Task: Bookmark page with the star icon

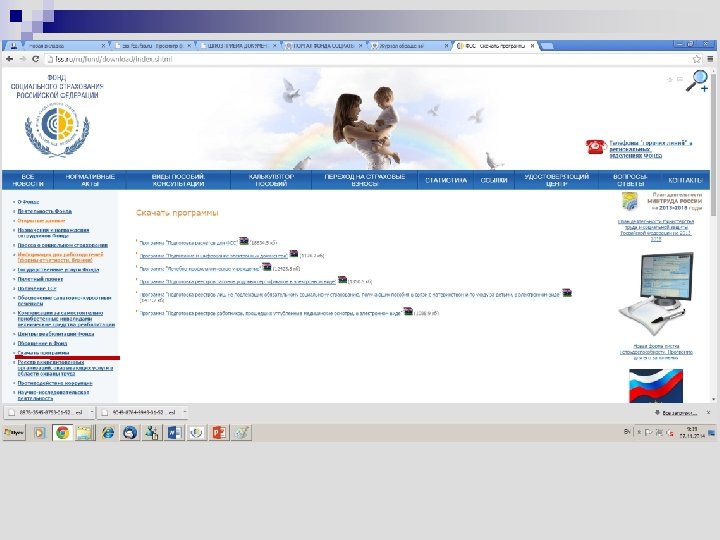Action: pos(697,59)
